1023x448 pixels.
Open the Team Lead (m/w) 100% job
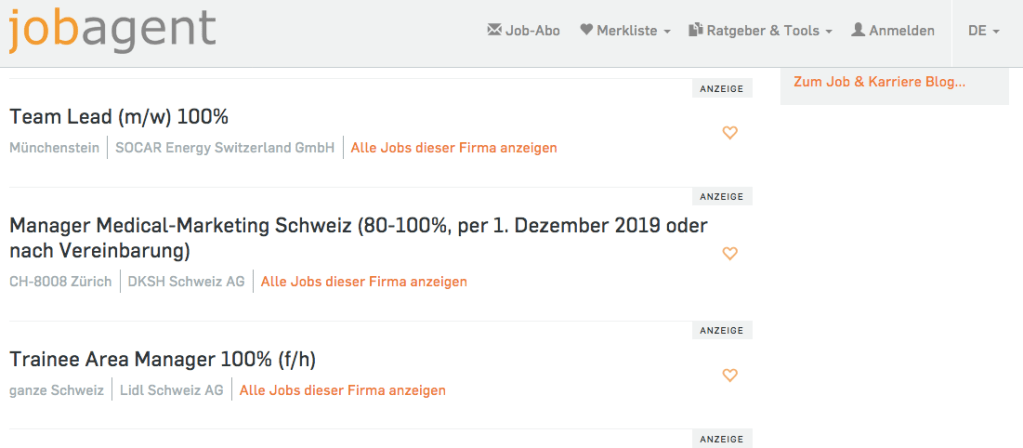pyautogui.click(x=120, y=116)
